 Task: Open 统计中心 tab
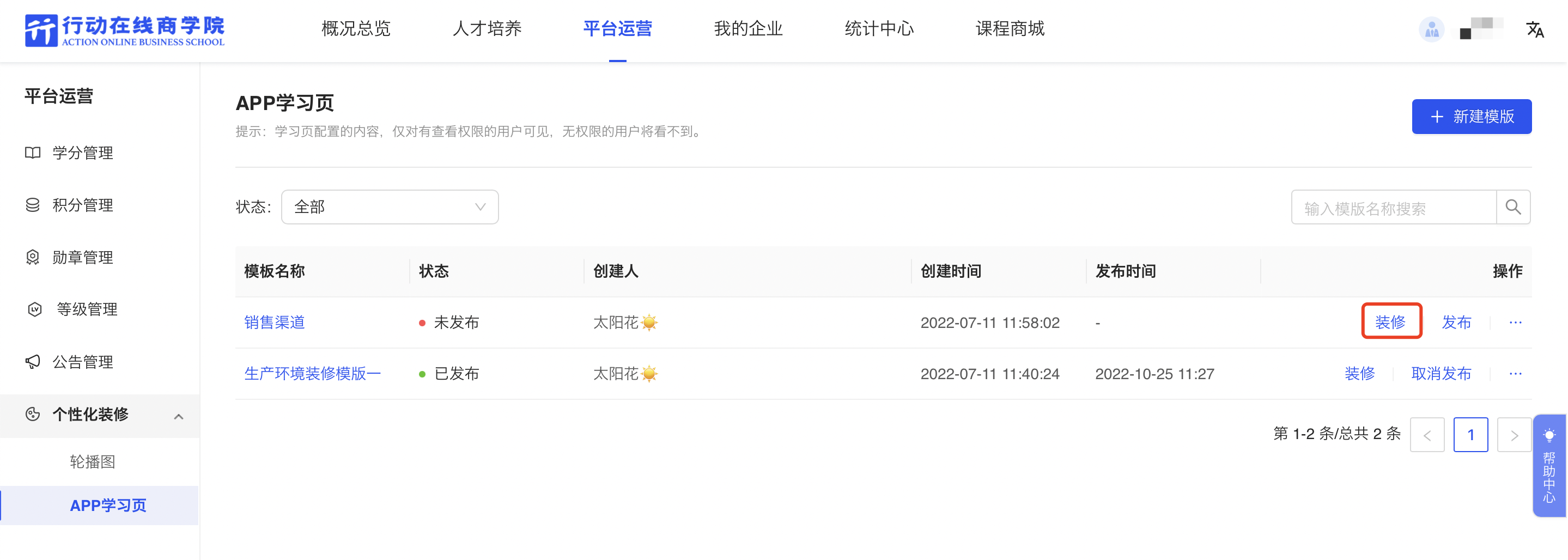click(879, 29)
